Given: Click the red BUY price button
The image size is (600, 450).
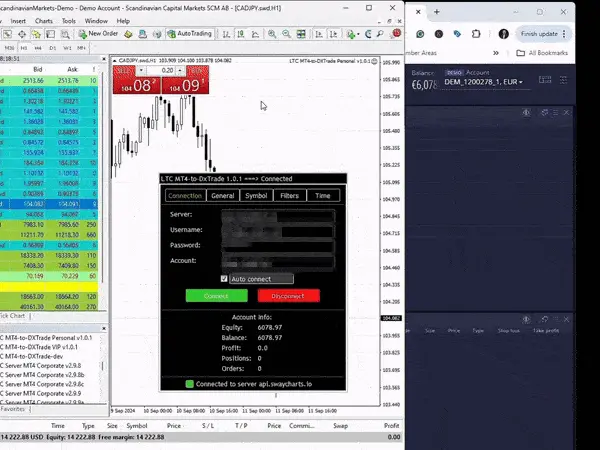Looking at the screenshot, I should [185, 85].
